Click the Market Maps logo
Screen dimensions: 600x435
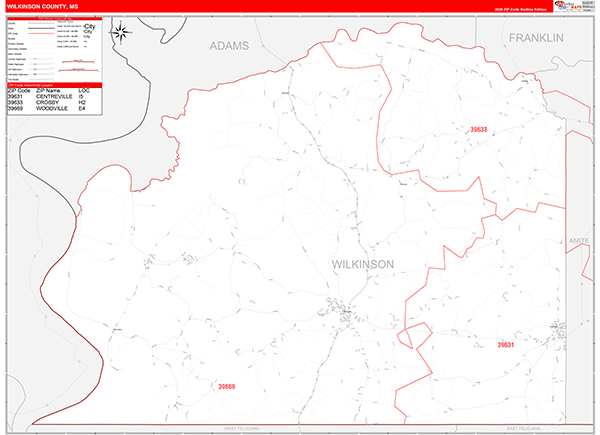pos(568,6)
